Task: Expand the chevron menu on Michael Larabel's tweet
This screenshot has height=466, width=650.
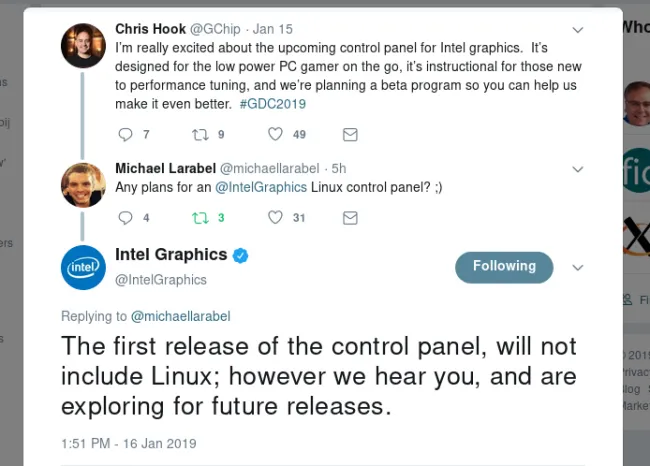Action: pyautogui.click(x=578, y=169)
